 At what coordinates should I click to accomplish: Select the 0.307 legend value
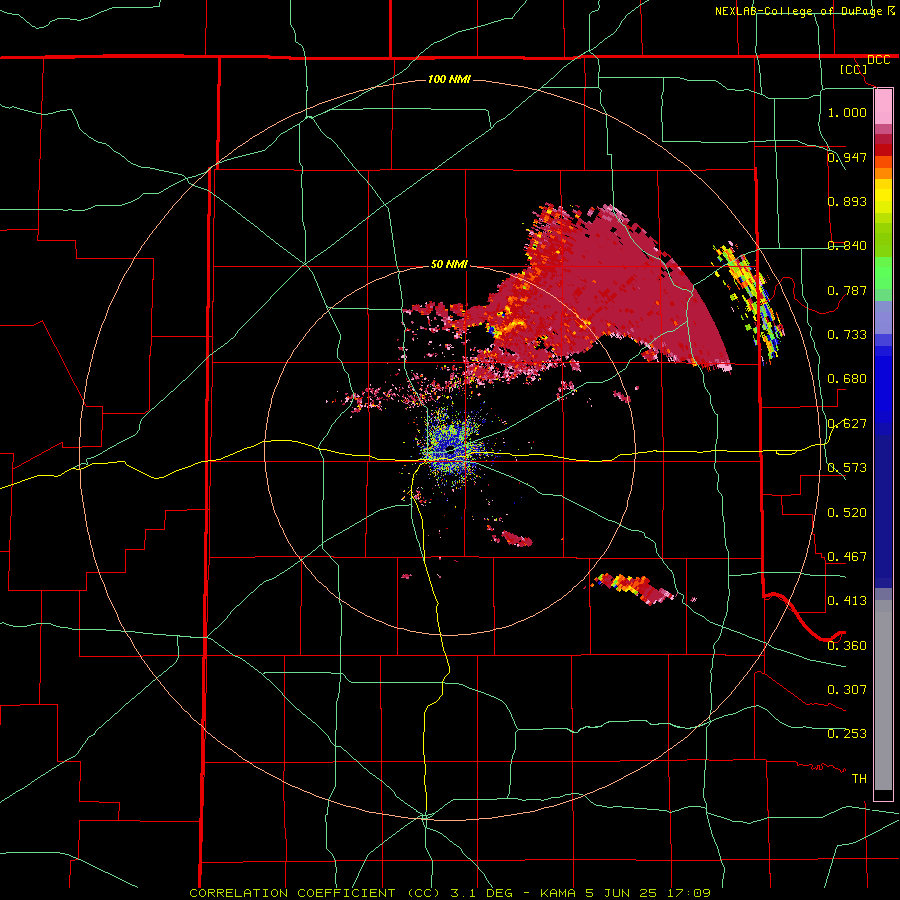tap(847, 689)
